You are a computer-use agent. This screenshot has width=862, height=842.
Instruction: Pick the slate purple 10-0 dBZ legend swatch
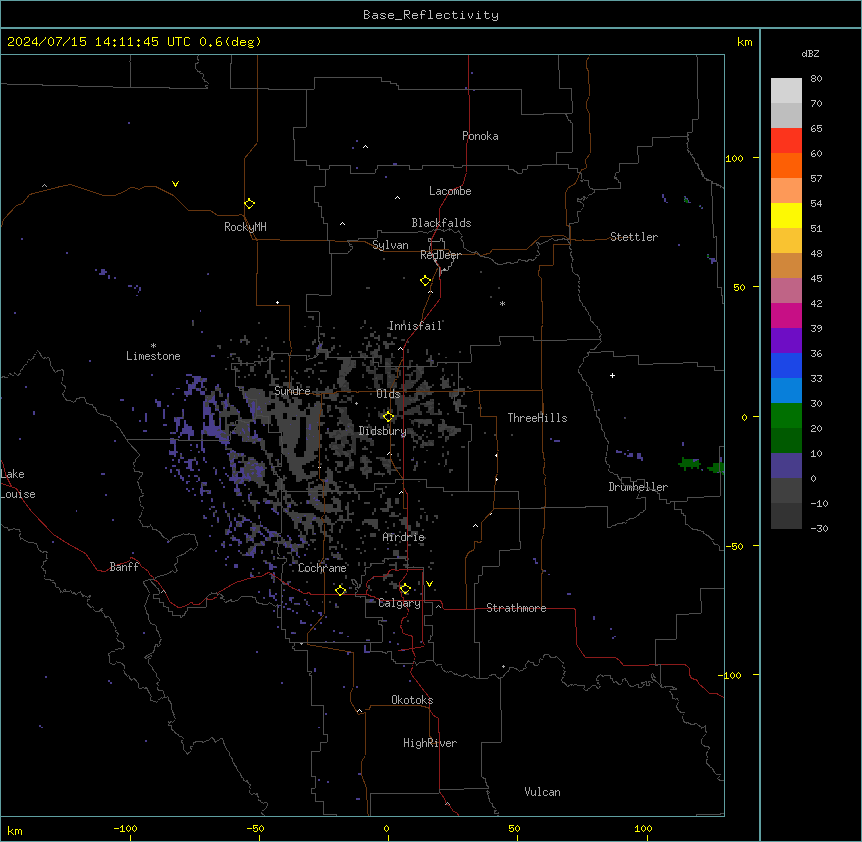(x=786, y=466)
